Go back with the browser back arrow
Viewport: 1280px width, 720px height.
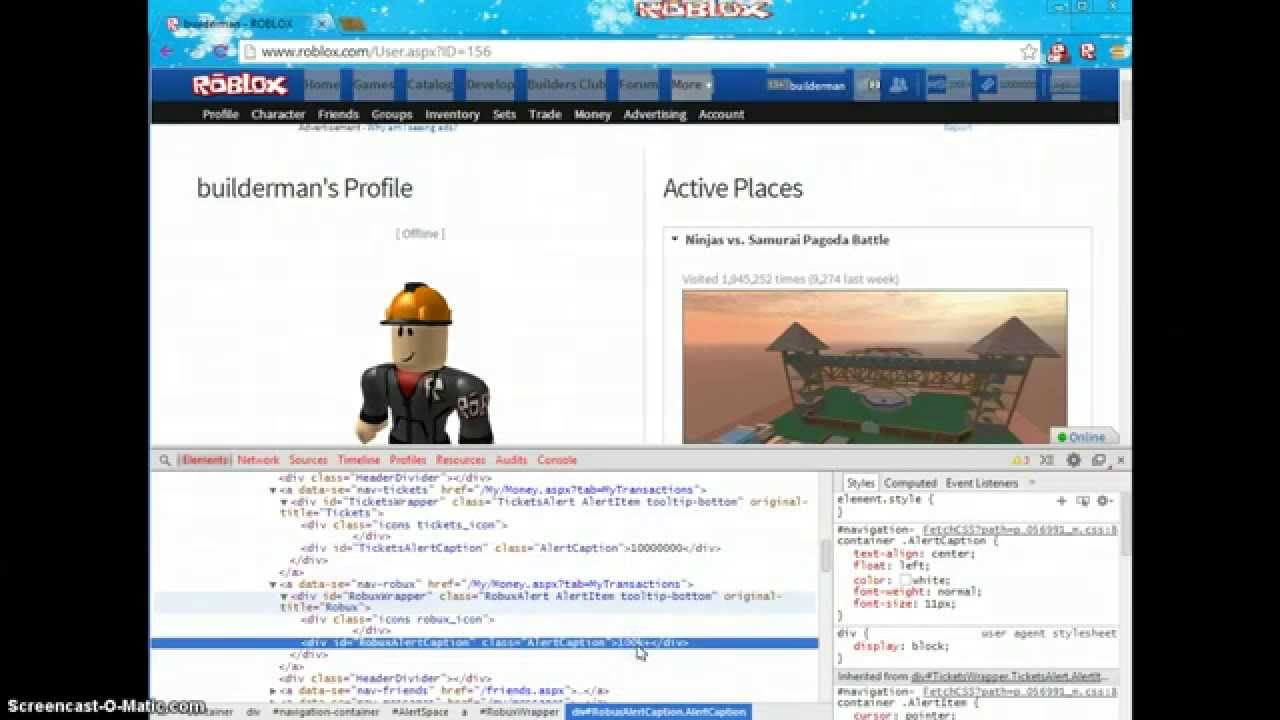click(x=167, y=52)
